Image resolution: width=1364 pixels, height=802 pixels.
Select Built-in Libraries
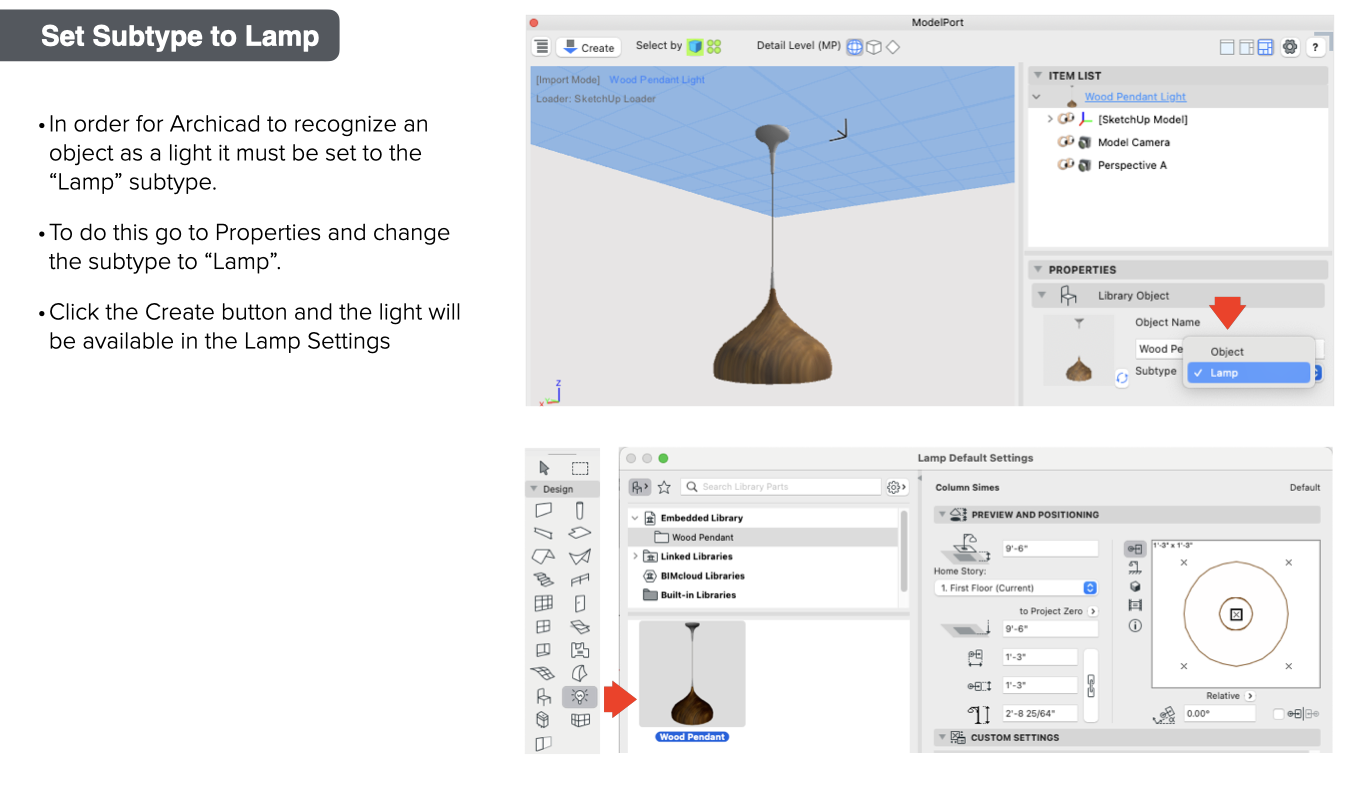point(698,595)
